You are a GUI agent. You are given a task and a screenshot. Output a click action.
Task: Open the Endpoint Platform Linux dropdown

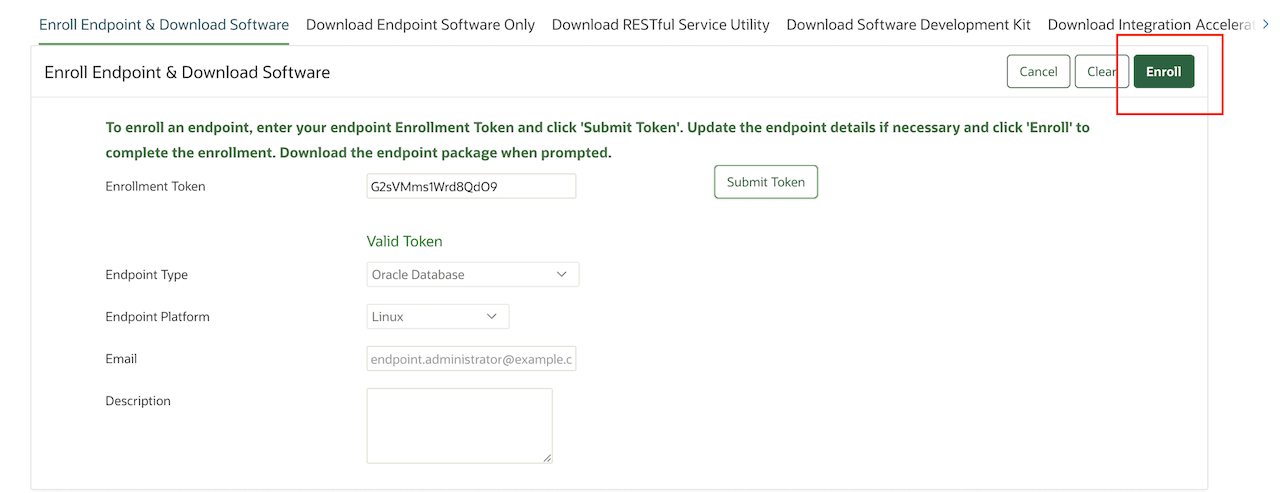click(x=438, y=316)
